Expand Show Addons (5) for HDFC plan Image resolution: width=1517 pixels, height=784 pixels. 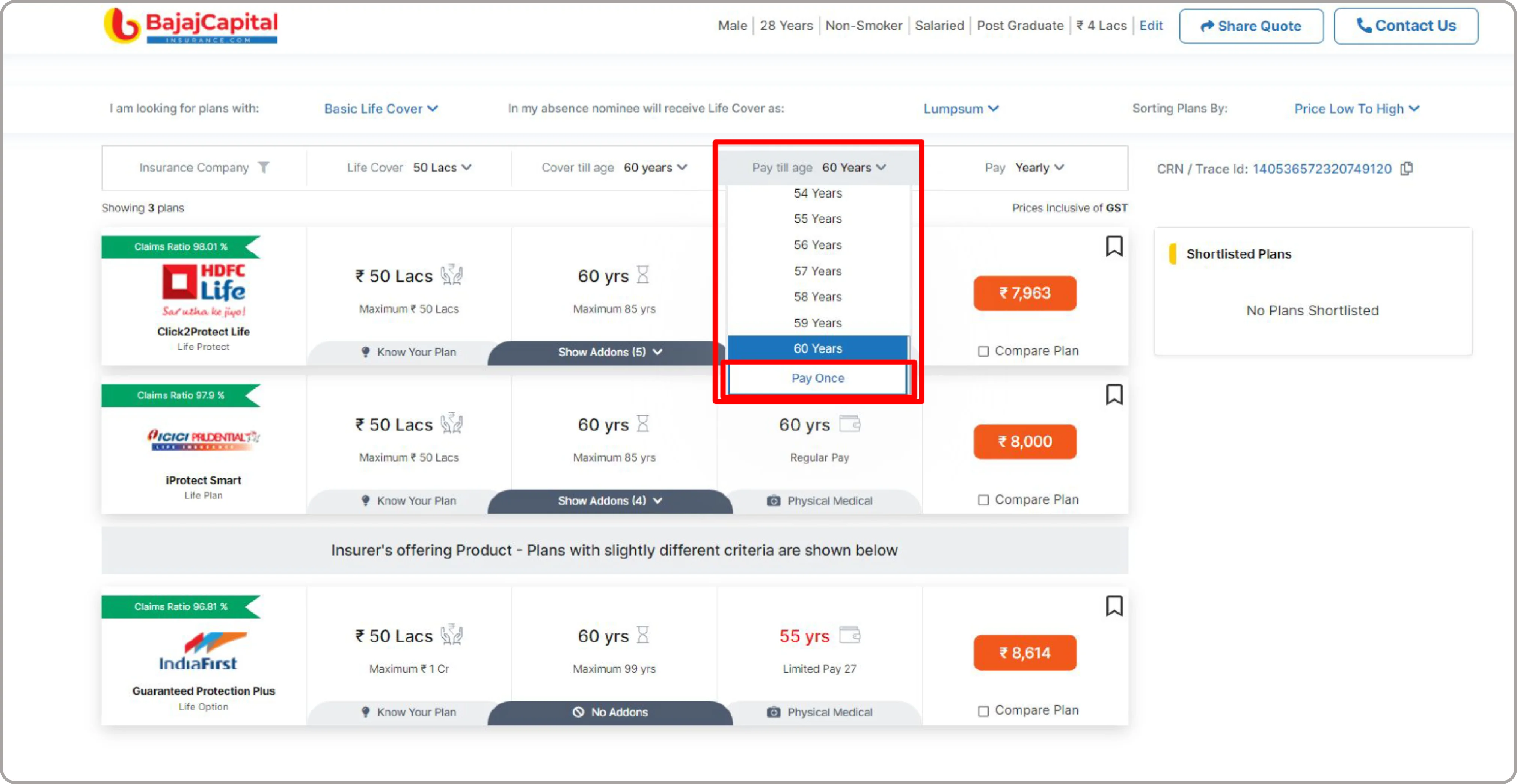coord(610,352)
